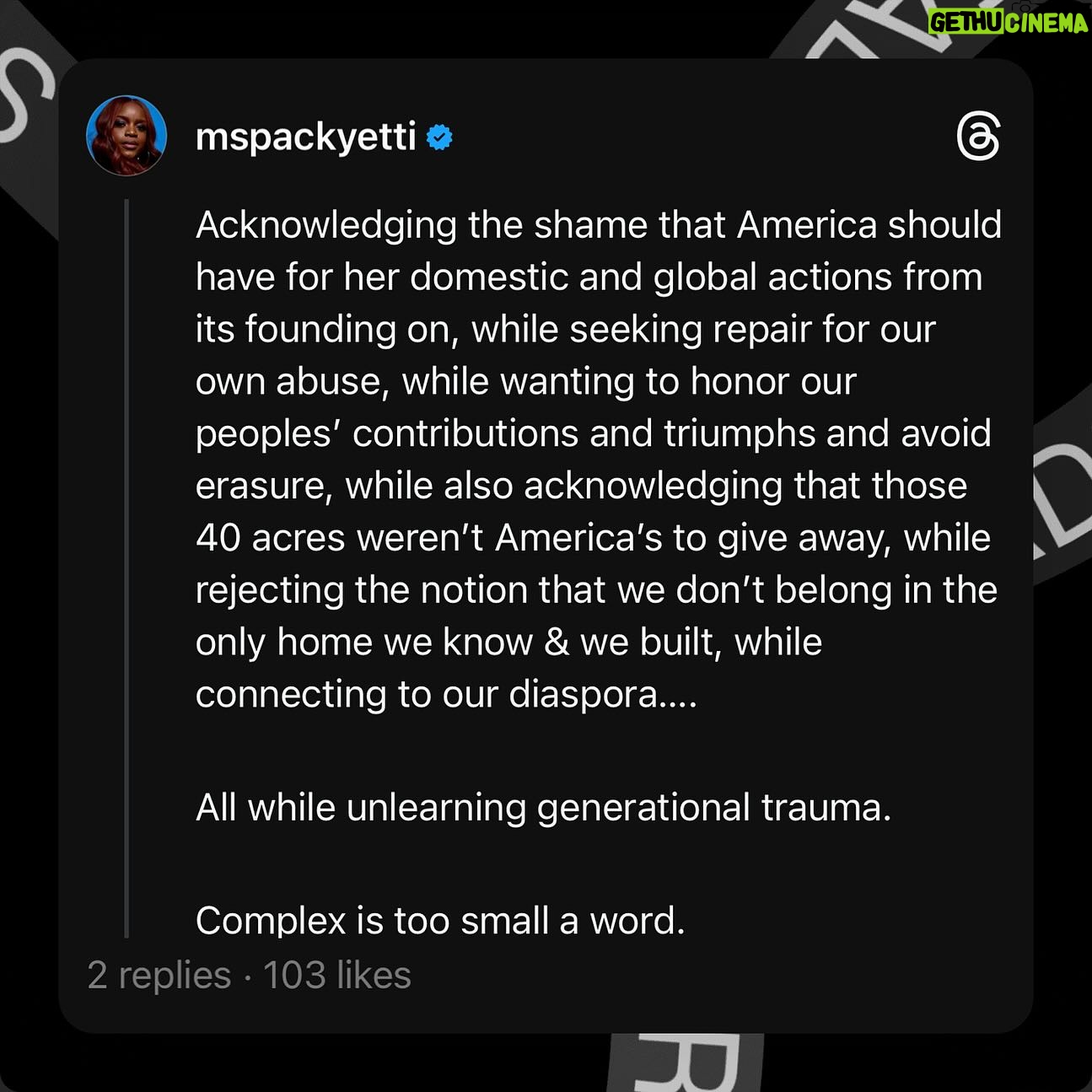Show the 103 likes list
1092x1092 pixels.
click(337, 976)
